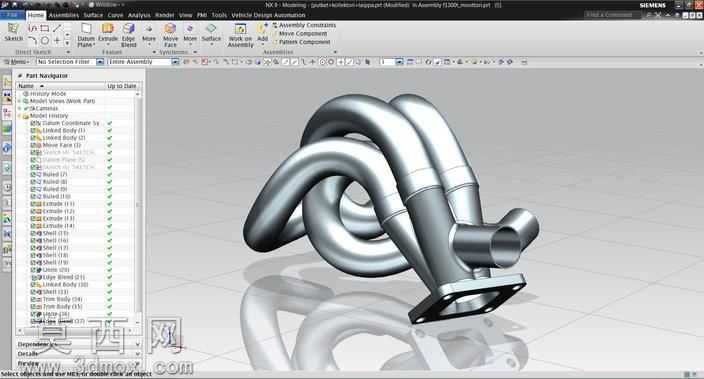The width and height of the screenshot is (704, 379).
Task: Click the Part Navigator horizontal scrollbar
Action: (x=75, y=331)
